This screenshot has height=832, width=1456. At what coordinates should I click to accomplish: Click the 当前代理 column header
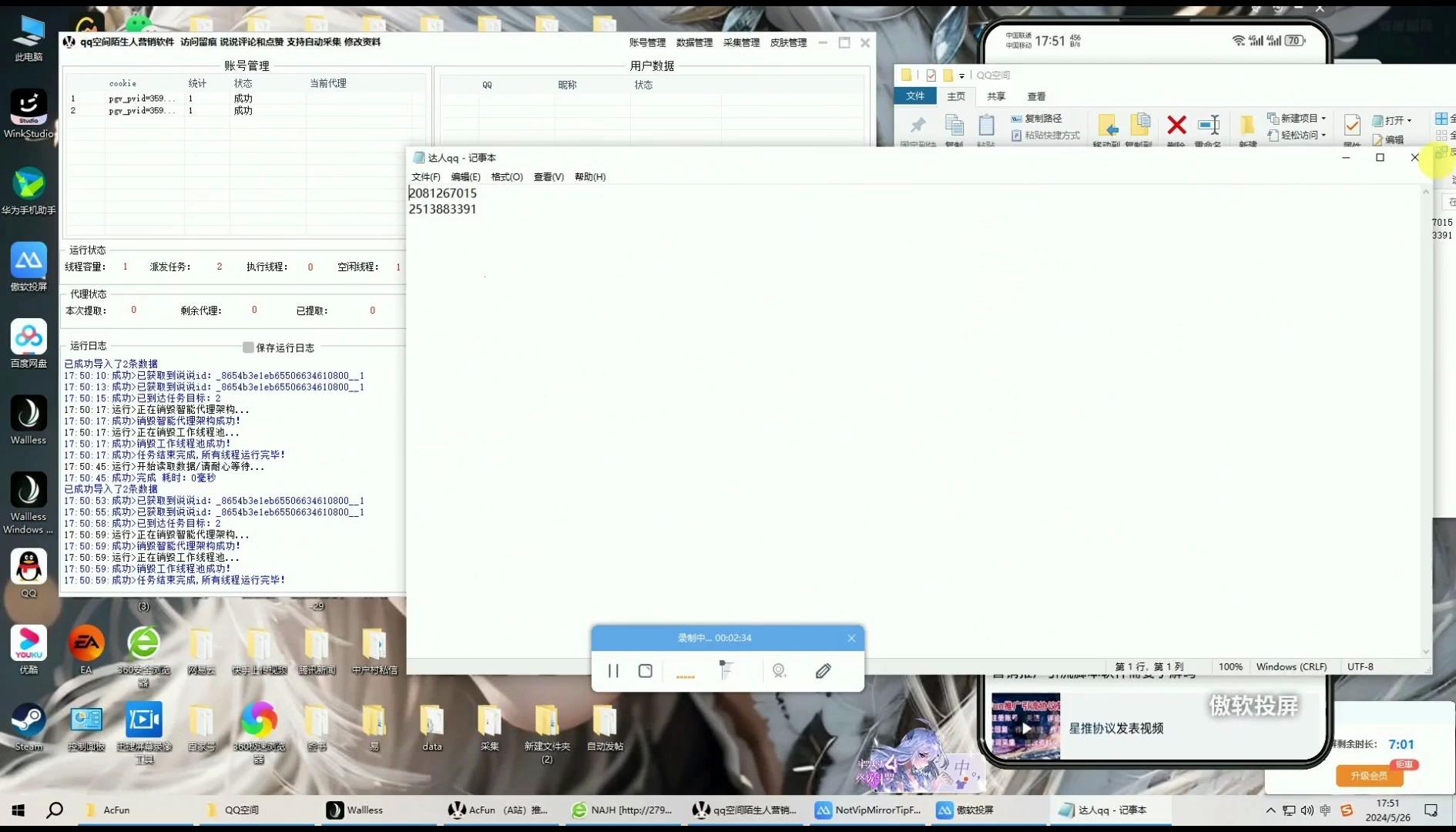point(328,83)
